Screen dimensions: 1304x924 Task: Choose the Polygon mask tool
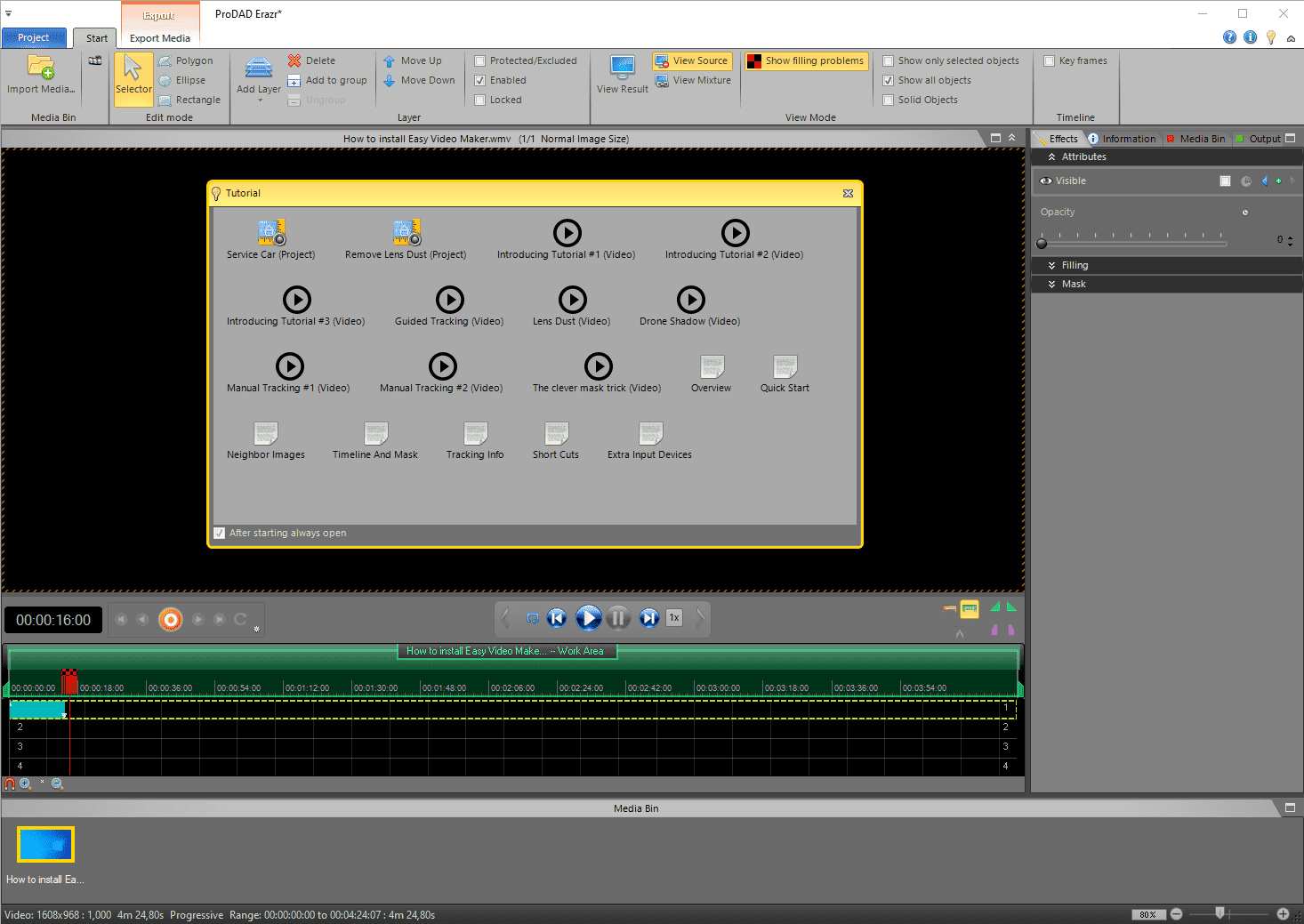(x=186, y=60)
